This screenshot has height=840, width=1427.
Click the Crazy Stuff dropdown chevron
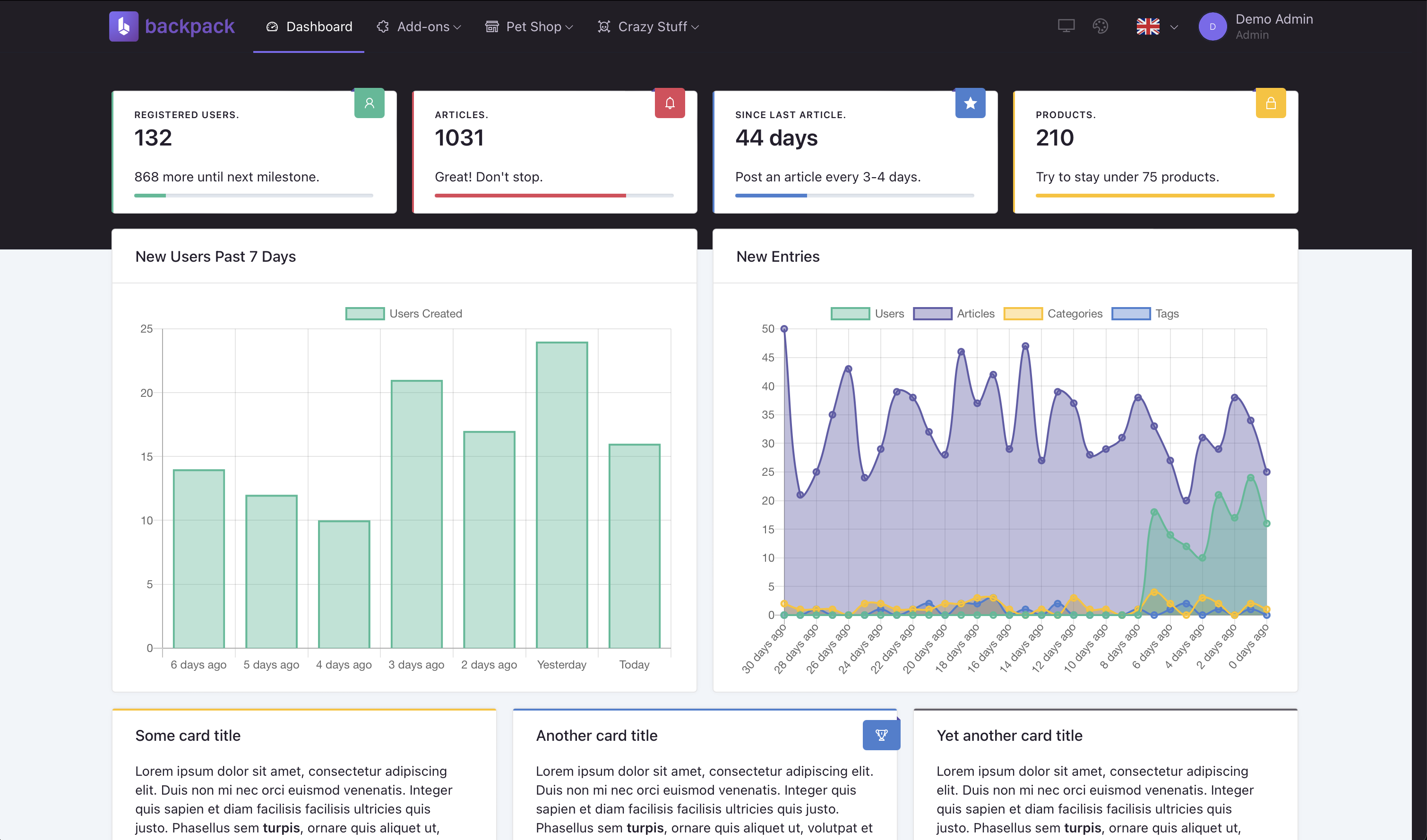696,27
